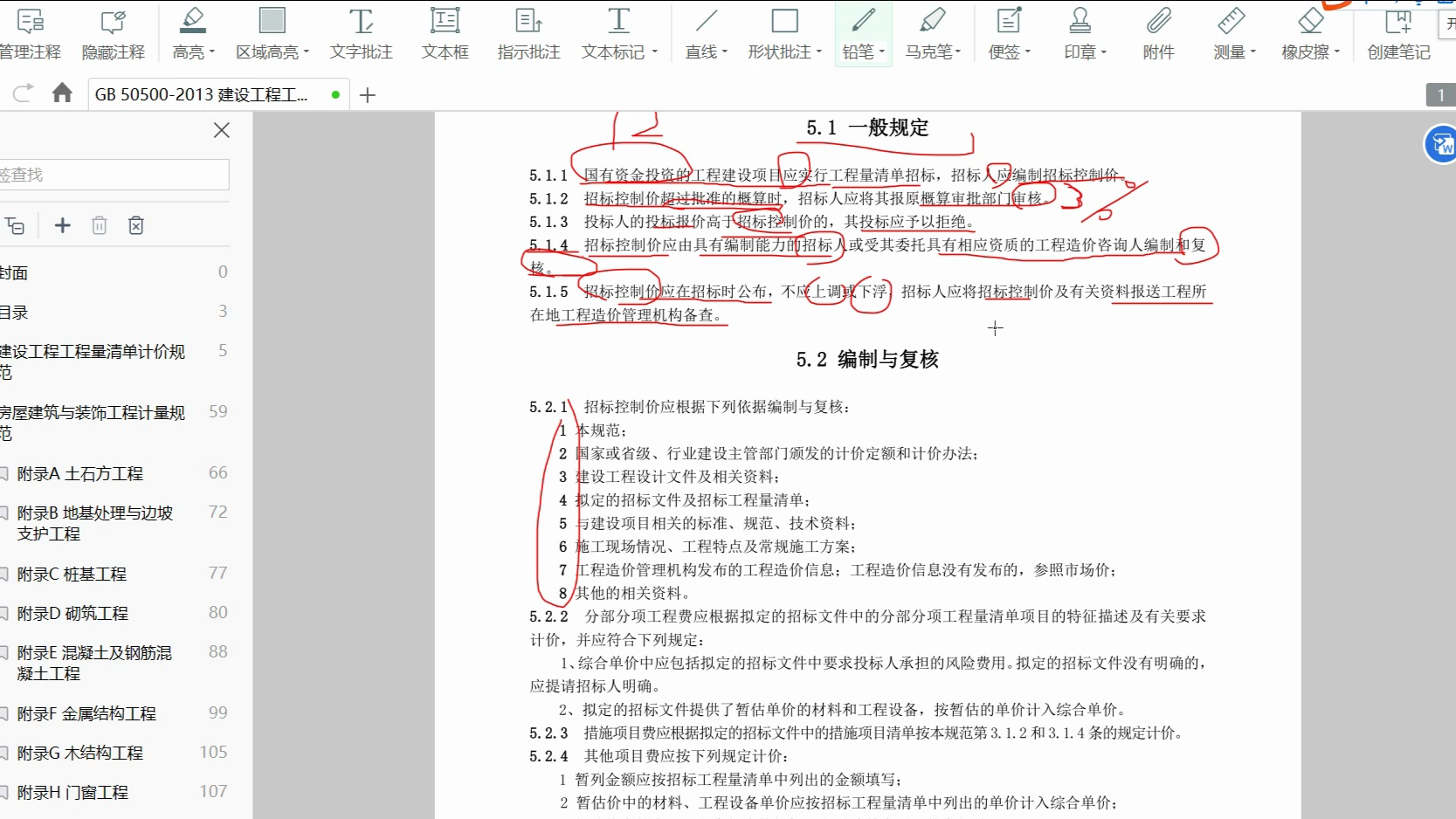Open the 直线 dropdown arrow
This screenshot has height=819, width=1456.
tap(725, 52)
